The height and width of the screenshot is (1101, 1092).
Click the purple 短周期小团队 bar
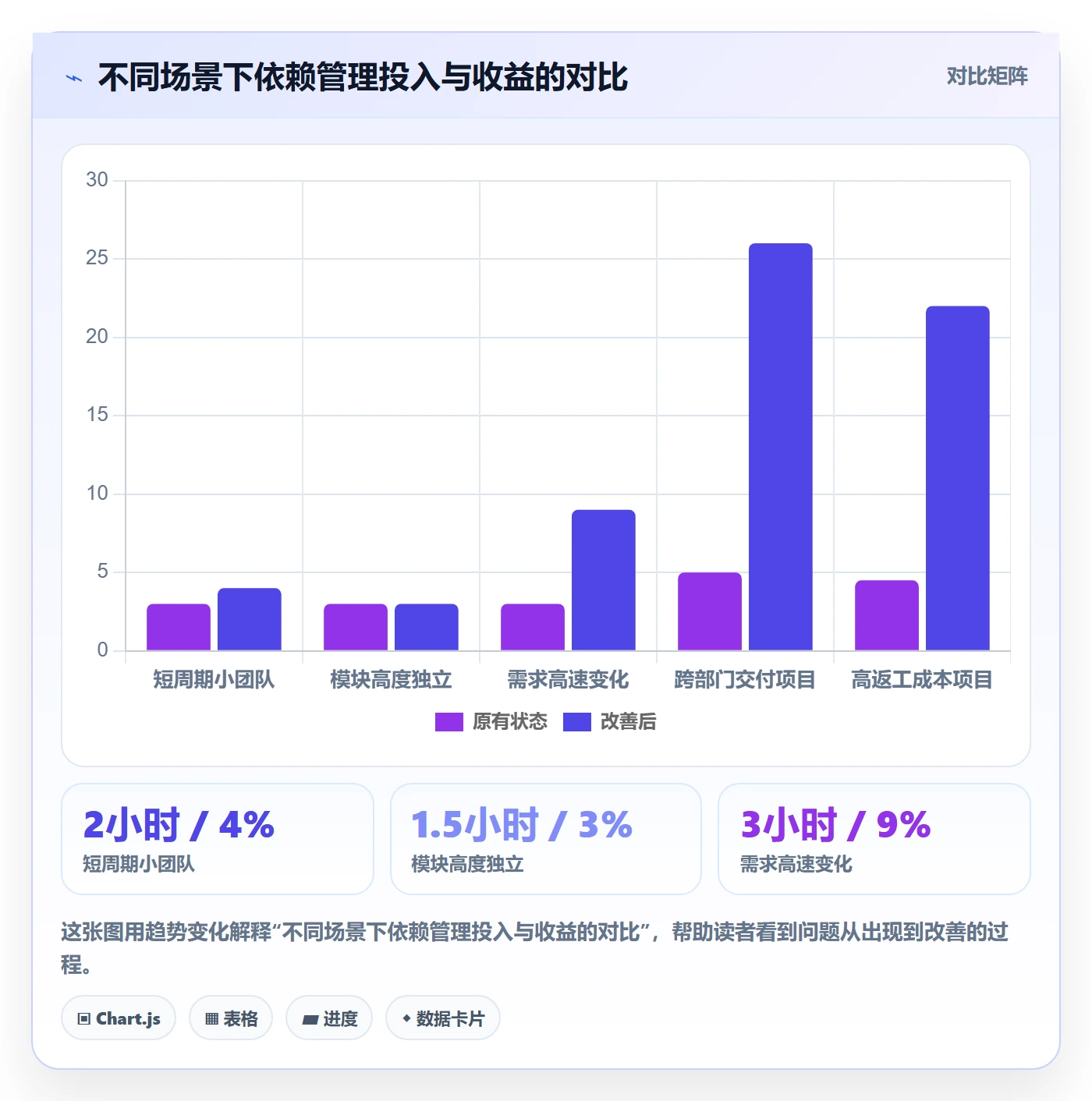coord(179,627)
